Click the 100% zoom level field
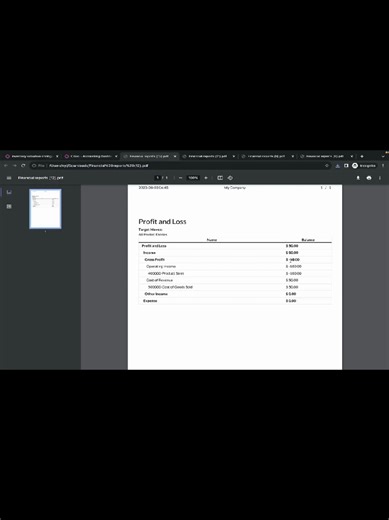Viewport: 389px width, 520px height. coord(193,178)
